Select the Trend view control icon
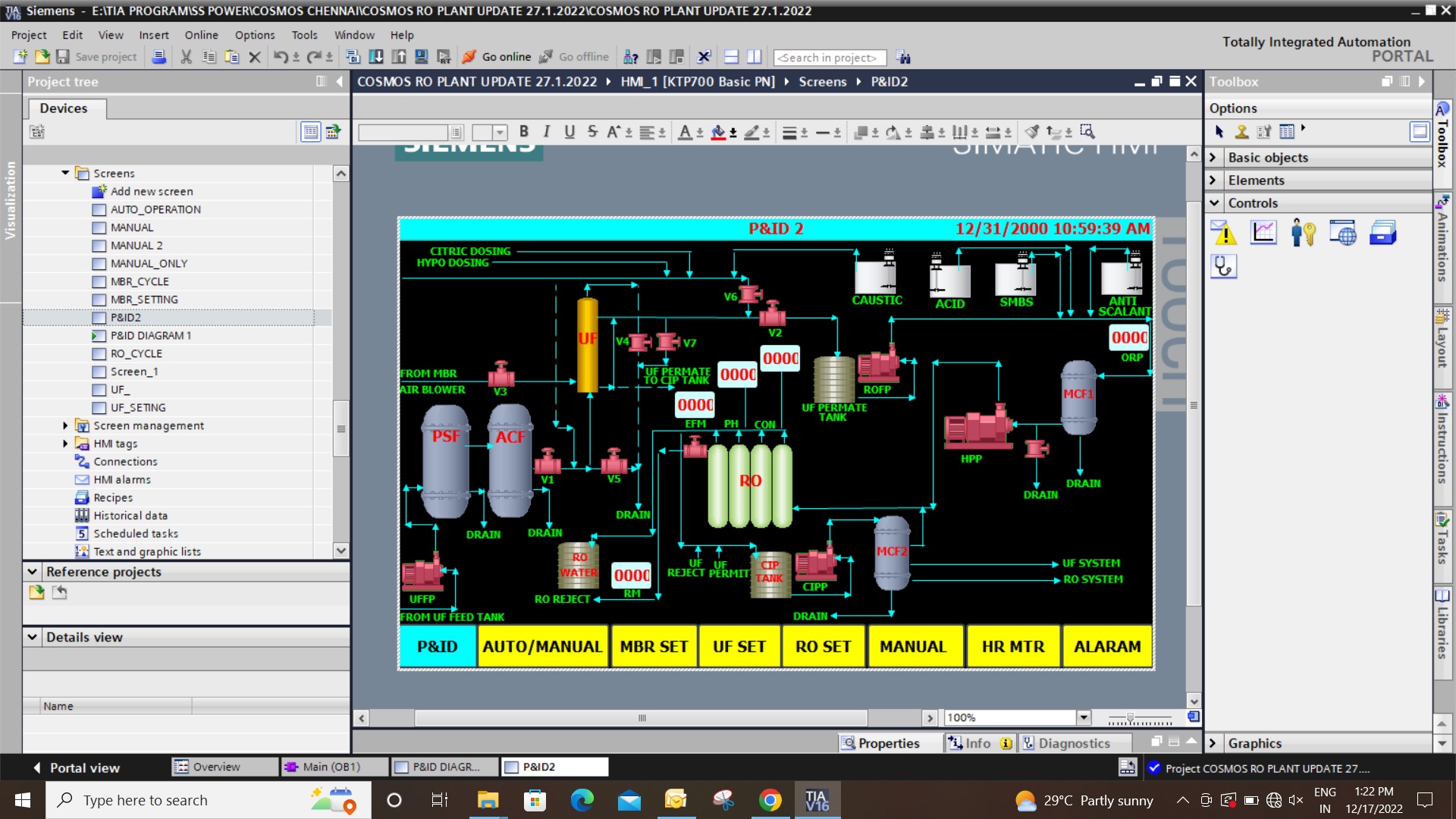This screenshot has width=1456, height=819. tap(1263, 233)
